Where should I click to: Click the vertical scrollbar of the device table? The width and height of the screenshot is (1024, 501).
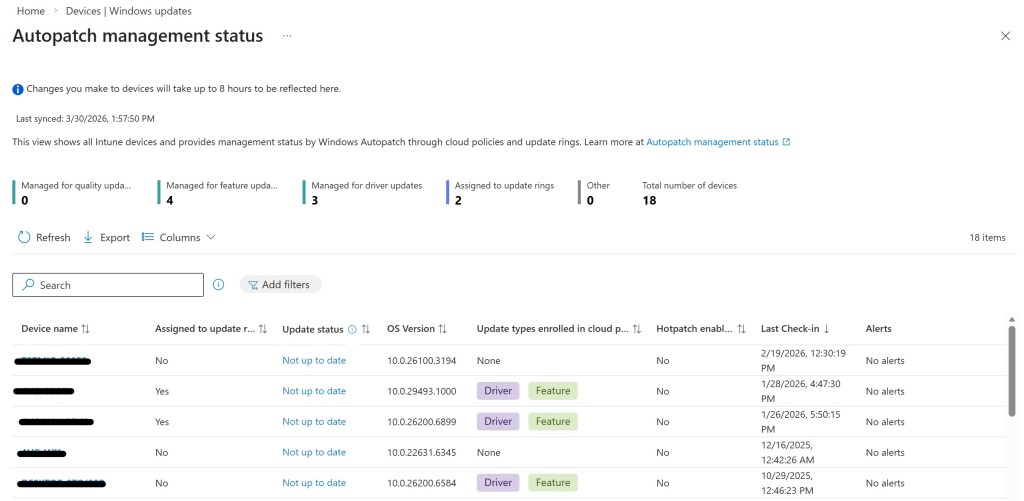click(1011, 370)
